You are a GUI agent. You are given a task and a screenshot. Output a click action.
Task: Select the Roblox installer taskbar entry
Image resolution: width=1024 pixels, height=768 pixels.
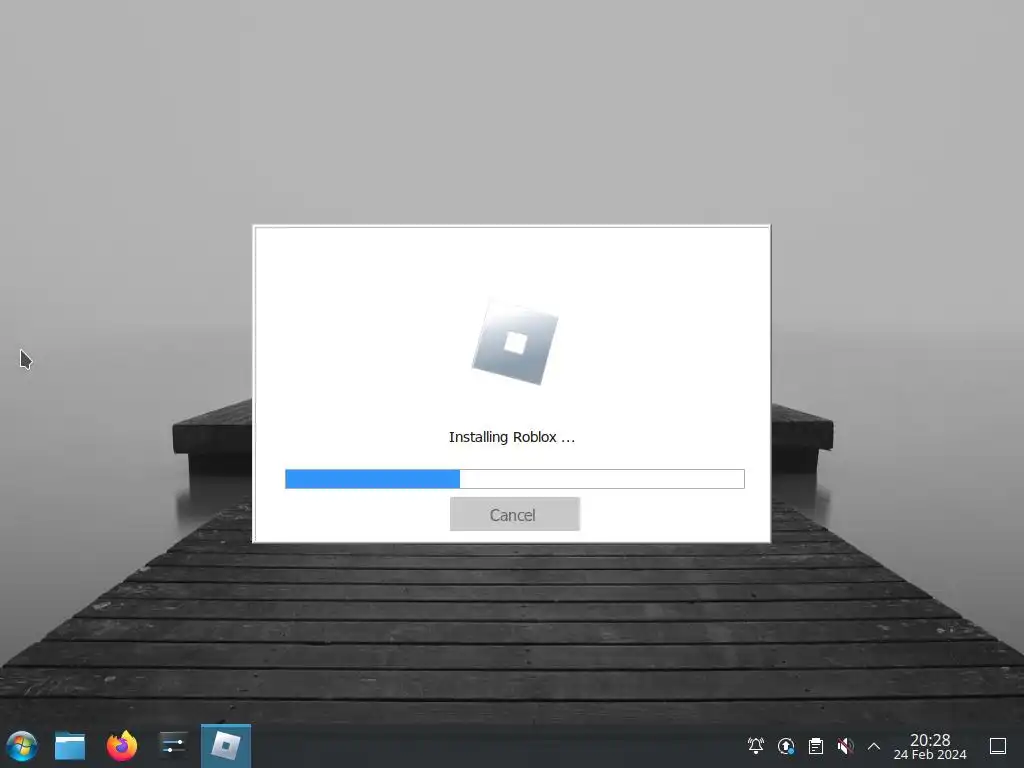coord(226,746)
